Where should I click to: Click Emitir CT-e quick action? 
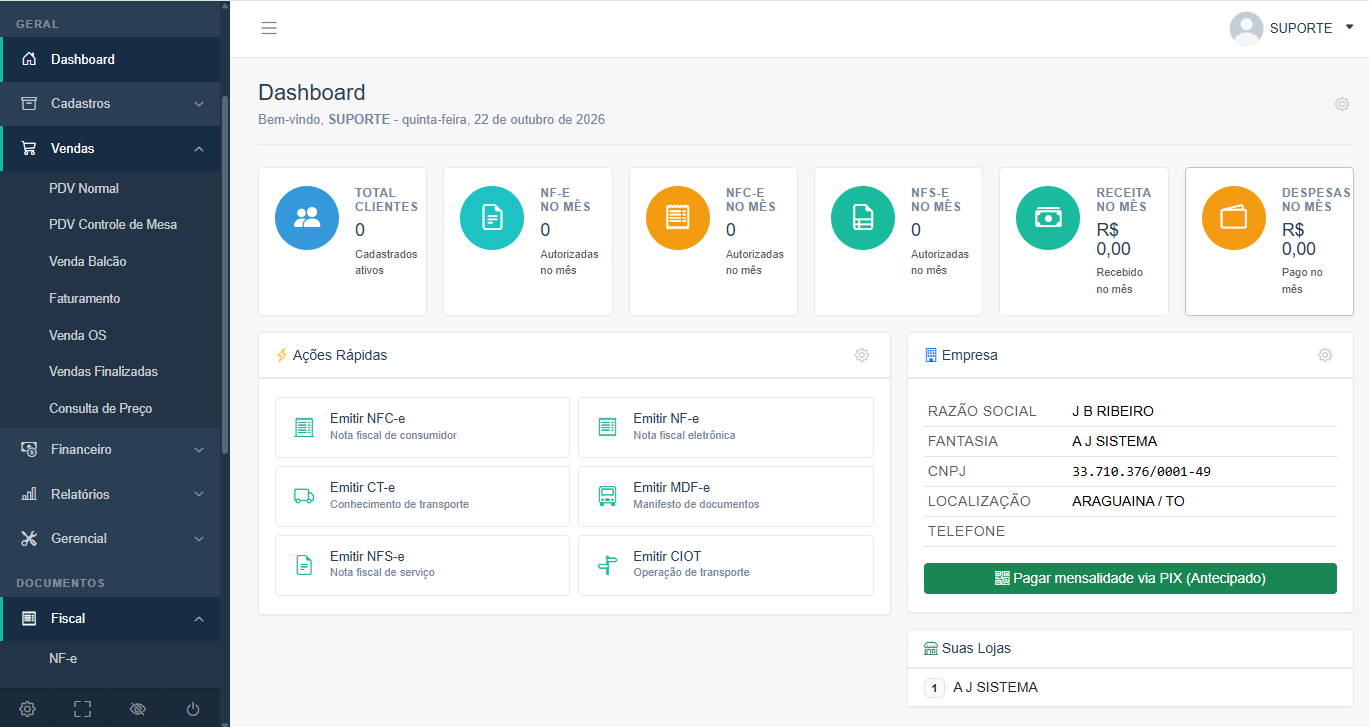(x=422, y=496)
